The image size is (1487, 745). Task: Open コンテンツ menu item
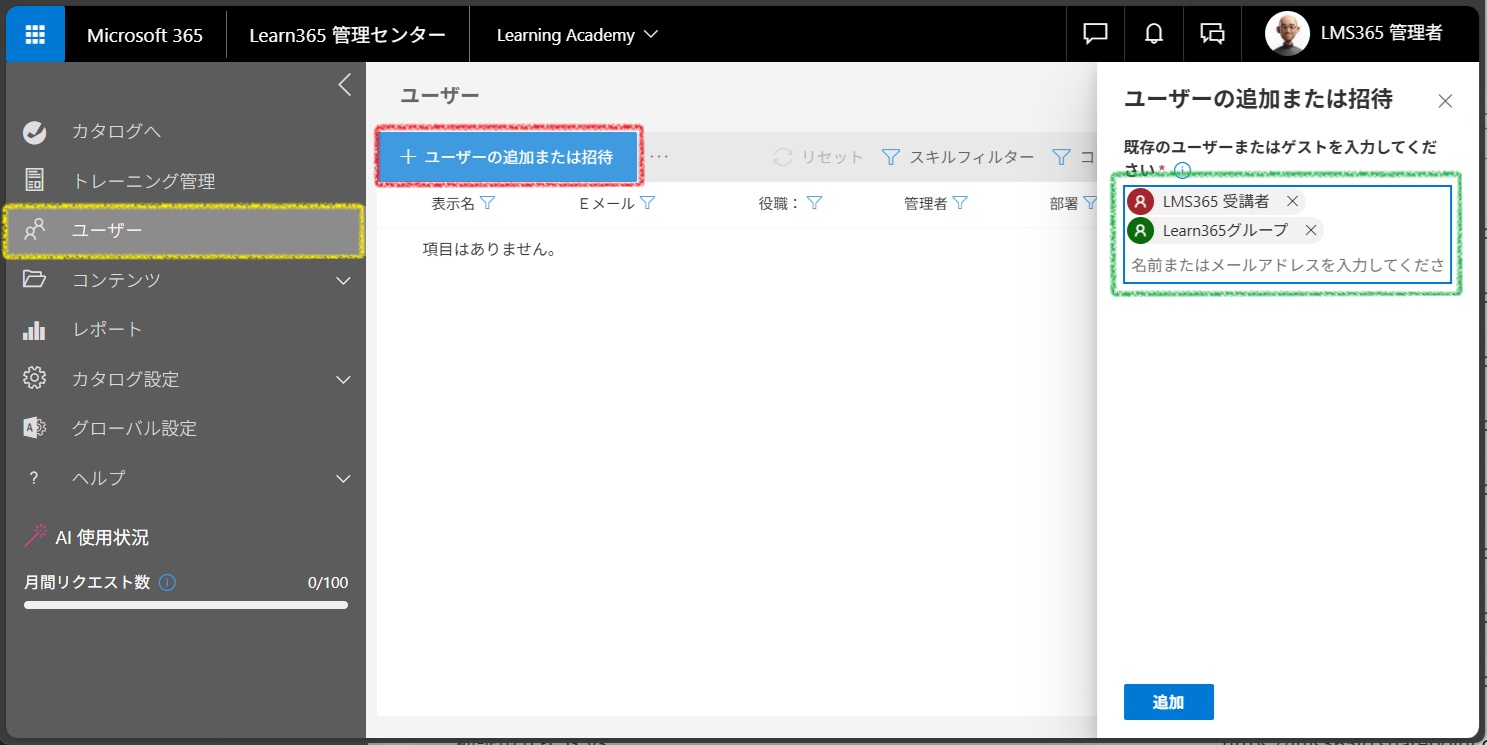click(x=116, y=281)
